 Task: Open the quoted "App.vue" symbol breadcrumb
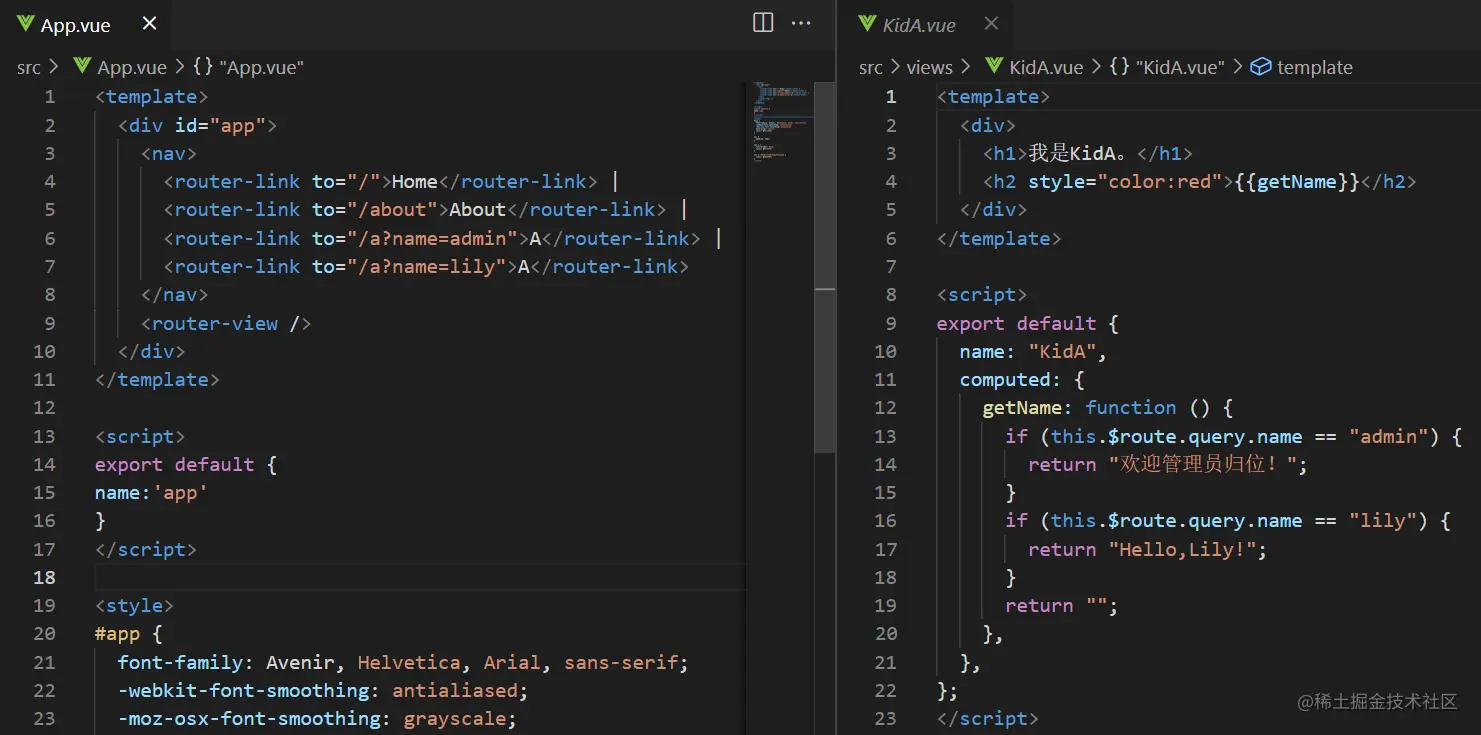click(261, 67)
